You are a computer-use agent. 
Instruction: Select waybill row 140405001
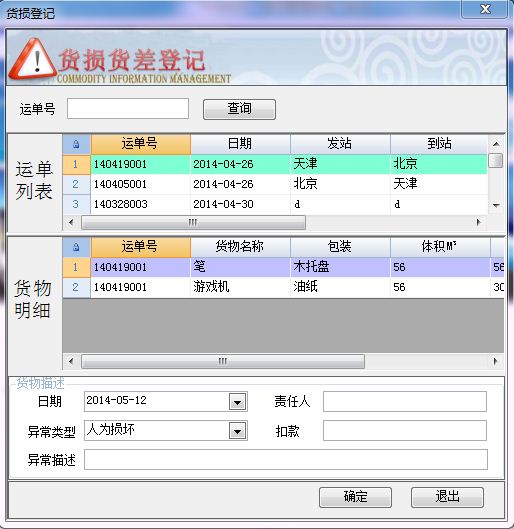[x=275, y=184]
